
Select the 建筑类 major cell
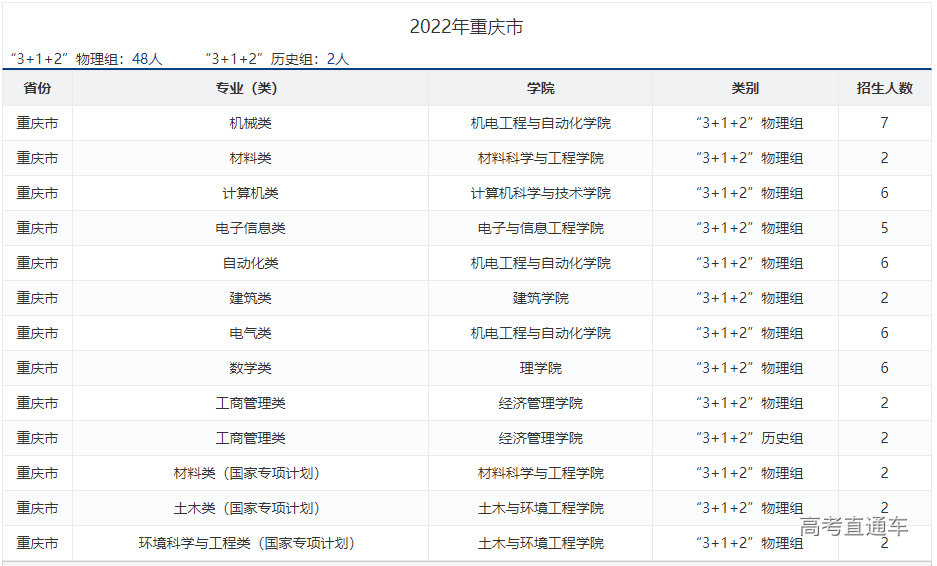pyautogui.click(x=250, y=298)
